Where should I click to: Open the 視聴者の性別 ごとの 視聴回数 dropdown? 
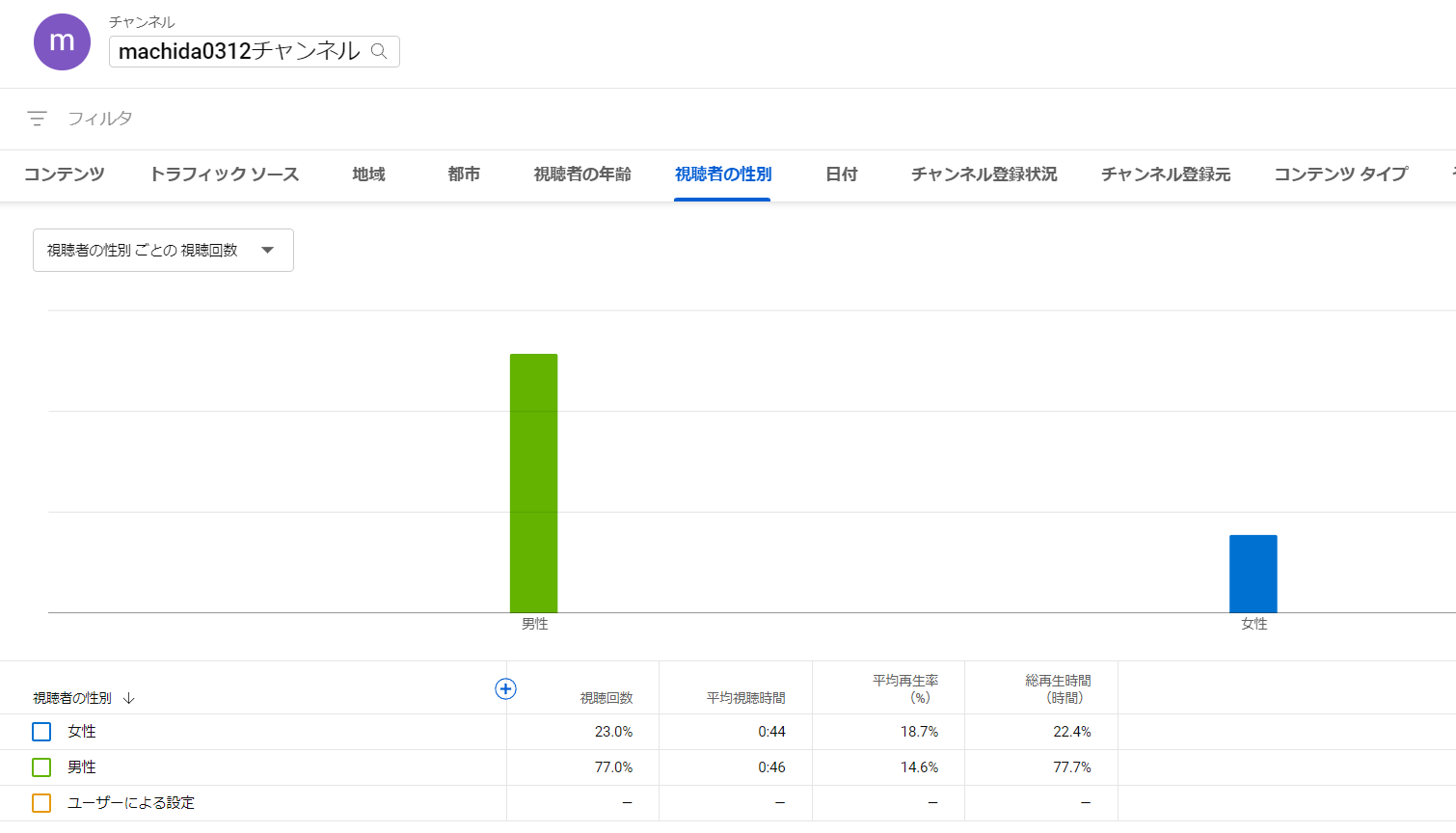pyautogui.click(x=162, y=249)
